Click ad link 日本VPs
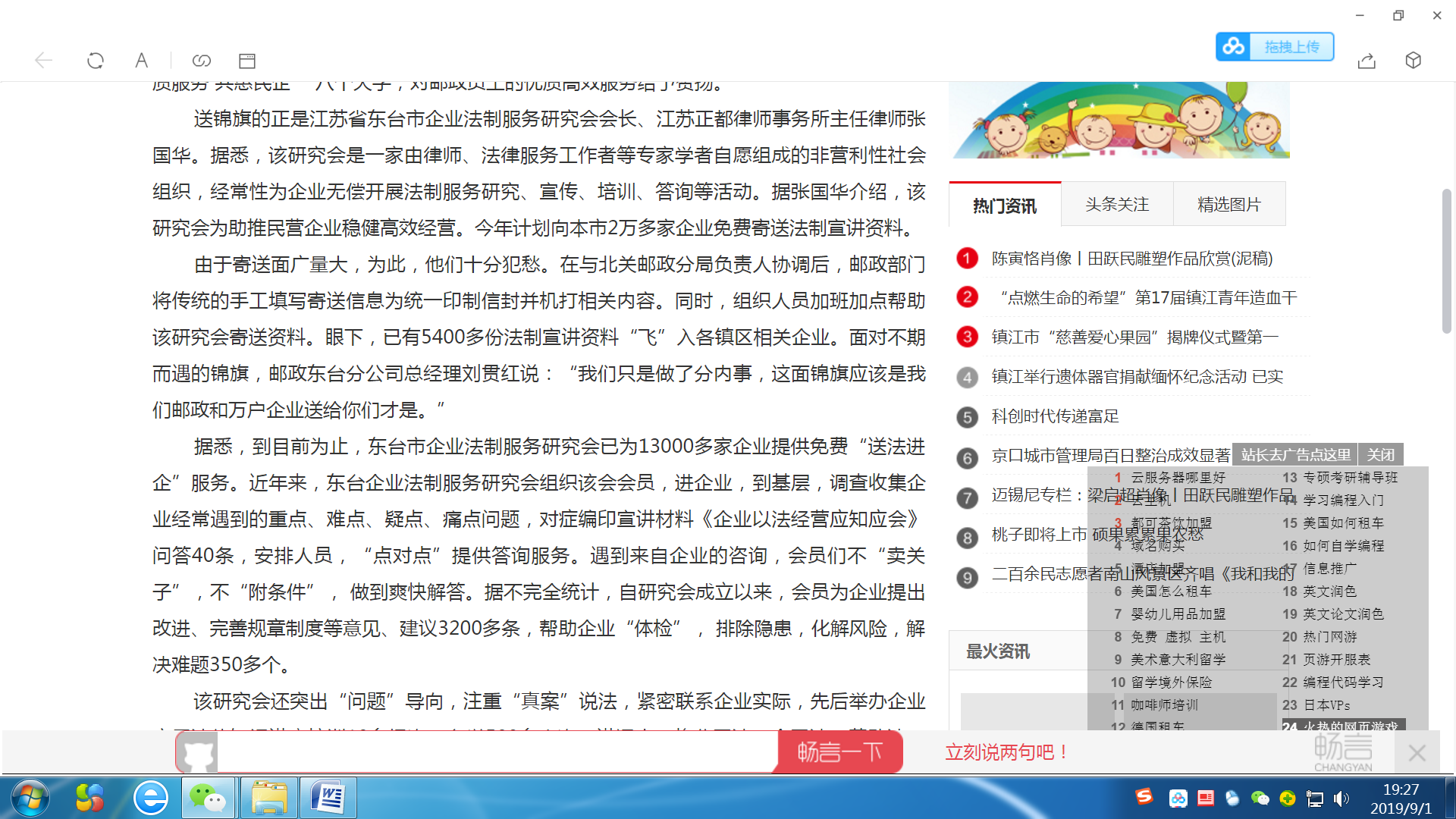Viewport: 1456px width, 819px height. (x=1326, y=705)
